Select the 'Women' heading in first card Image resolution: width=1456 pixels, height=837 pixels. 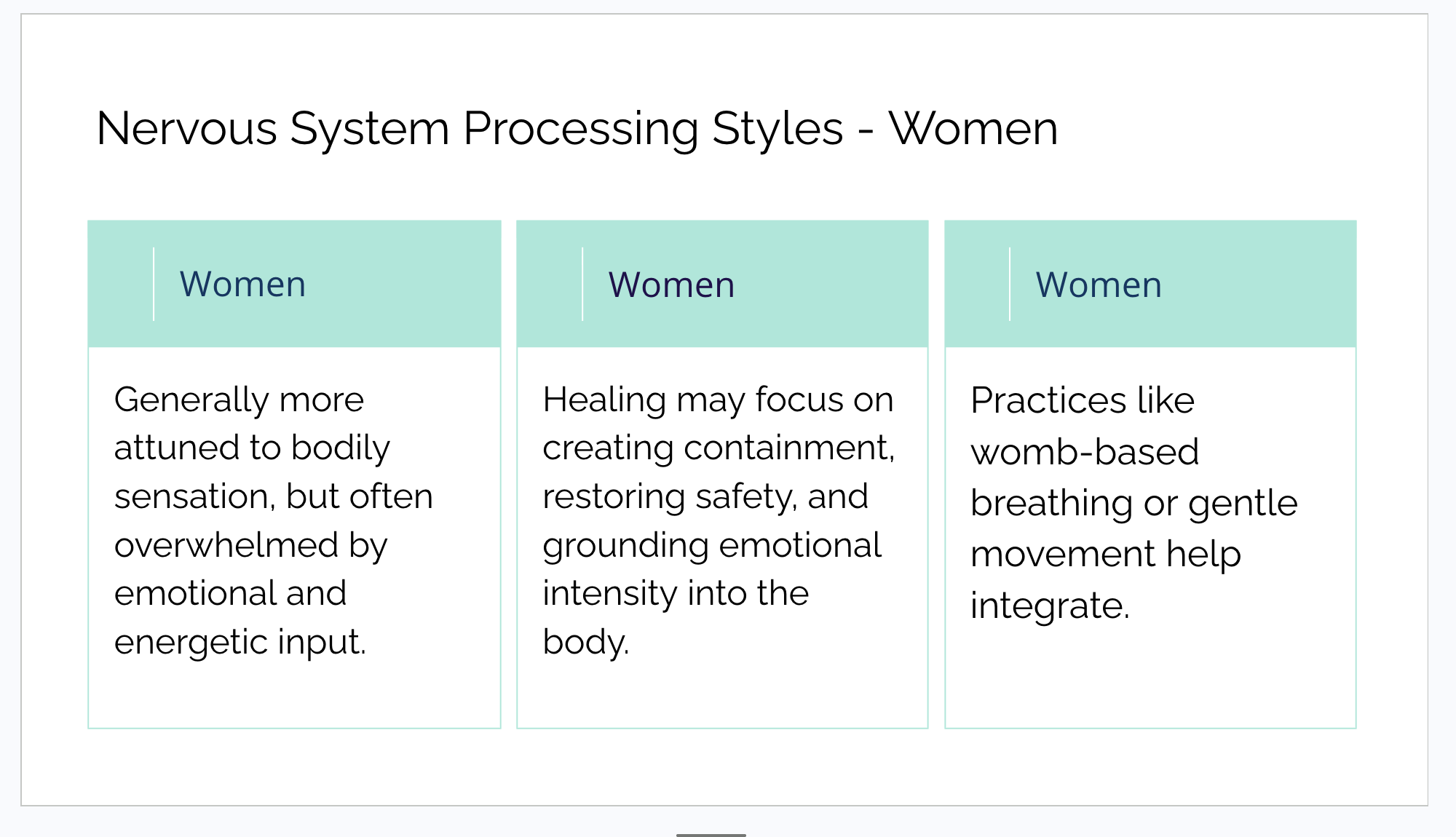tap(242, 284)
